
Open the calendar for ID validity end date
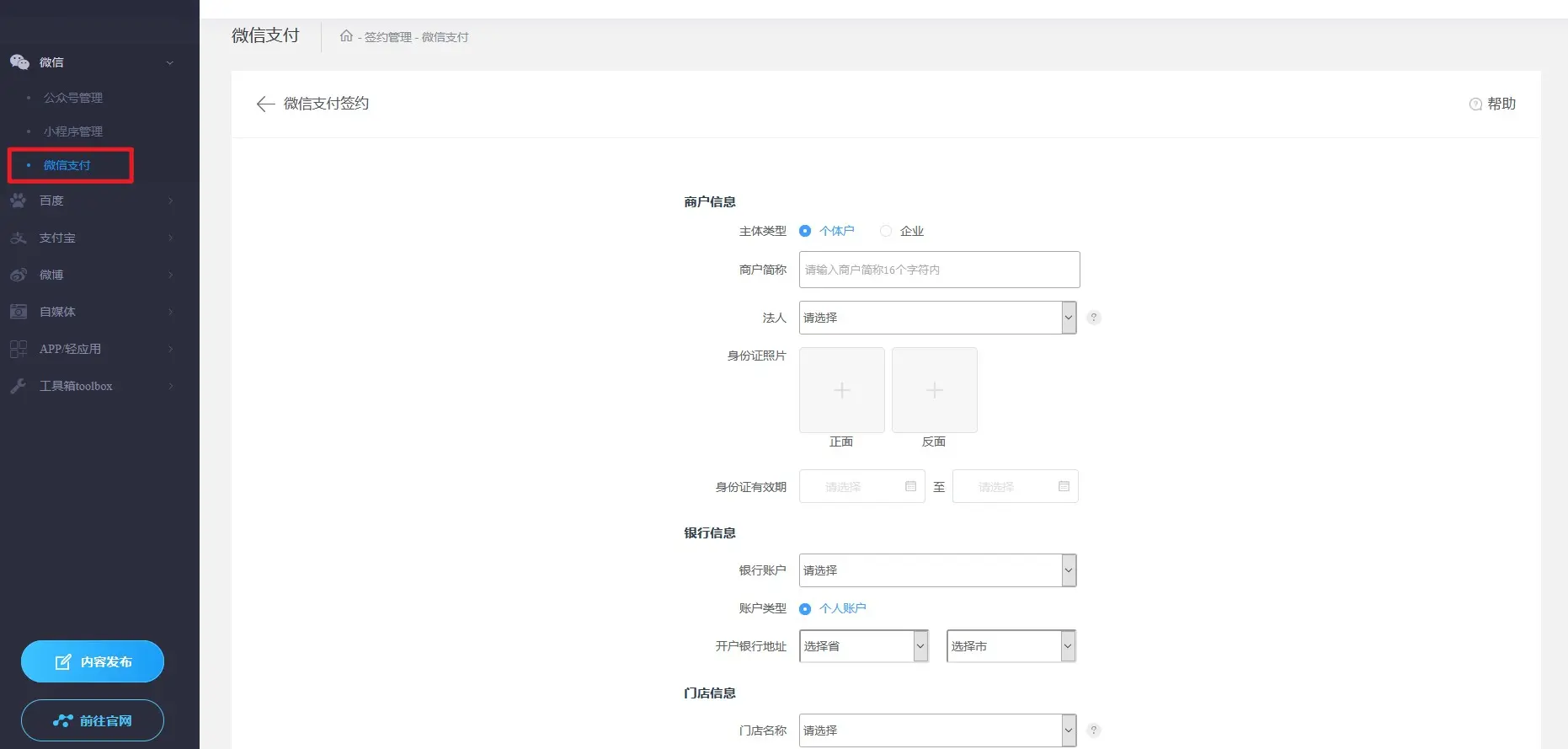pos(1064,486)
